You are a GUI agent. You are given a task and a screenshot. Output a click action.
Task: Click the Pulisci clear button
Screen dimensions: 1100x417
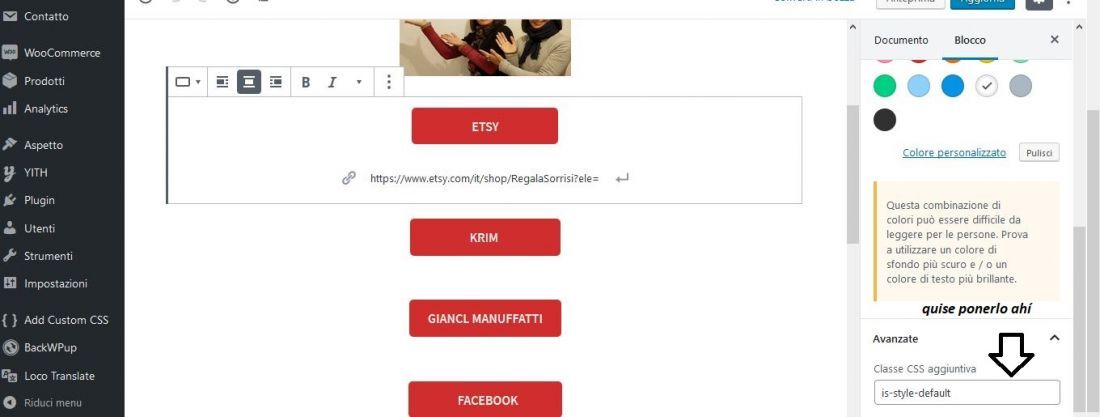[x=1039, y=152]
